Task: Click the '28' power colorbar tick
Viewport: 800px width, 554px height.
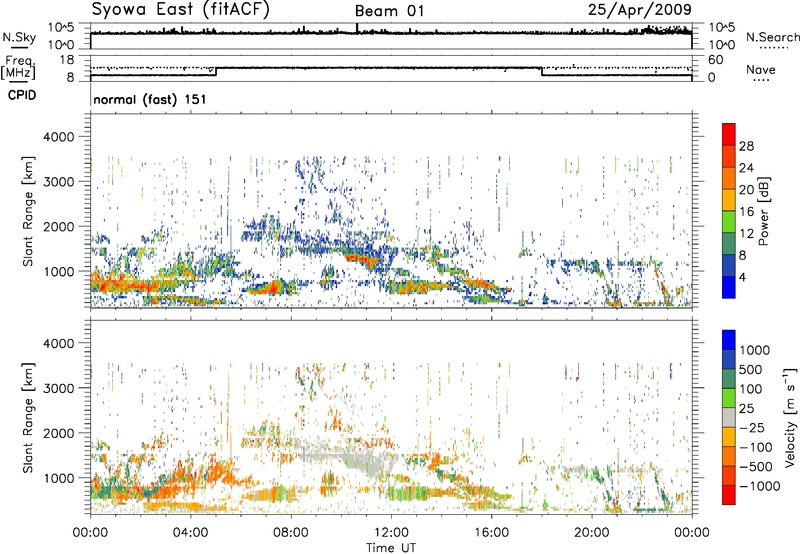Action: pyautogui.click(x=746, y=146)
